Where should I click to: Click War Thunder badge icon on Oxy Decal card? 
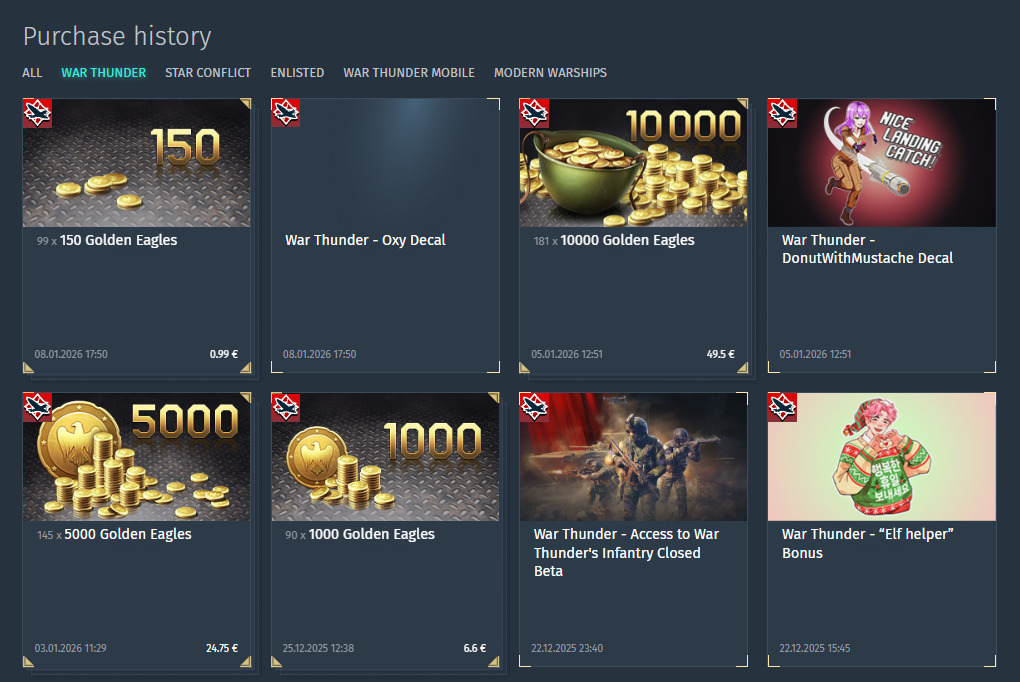(x=286, y=113)
